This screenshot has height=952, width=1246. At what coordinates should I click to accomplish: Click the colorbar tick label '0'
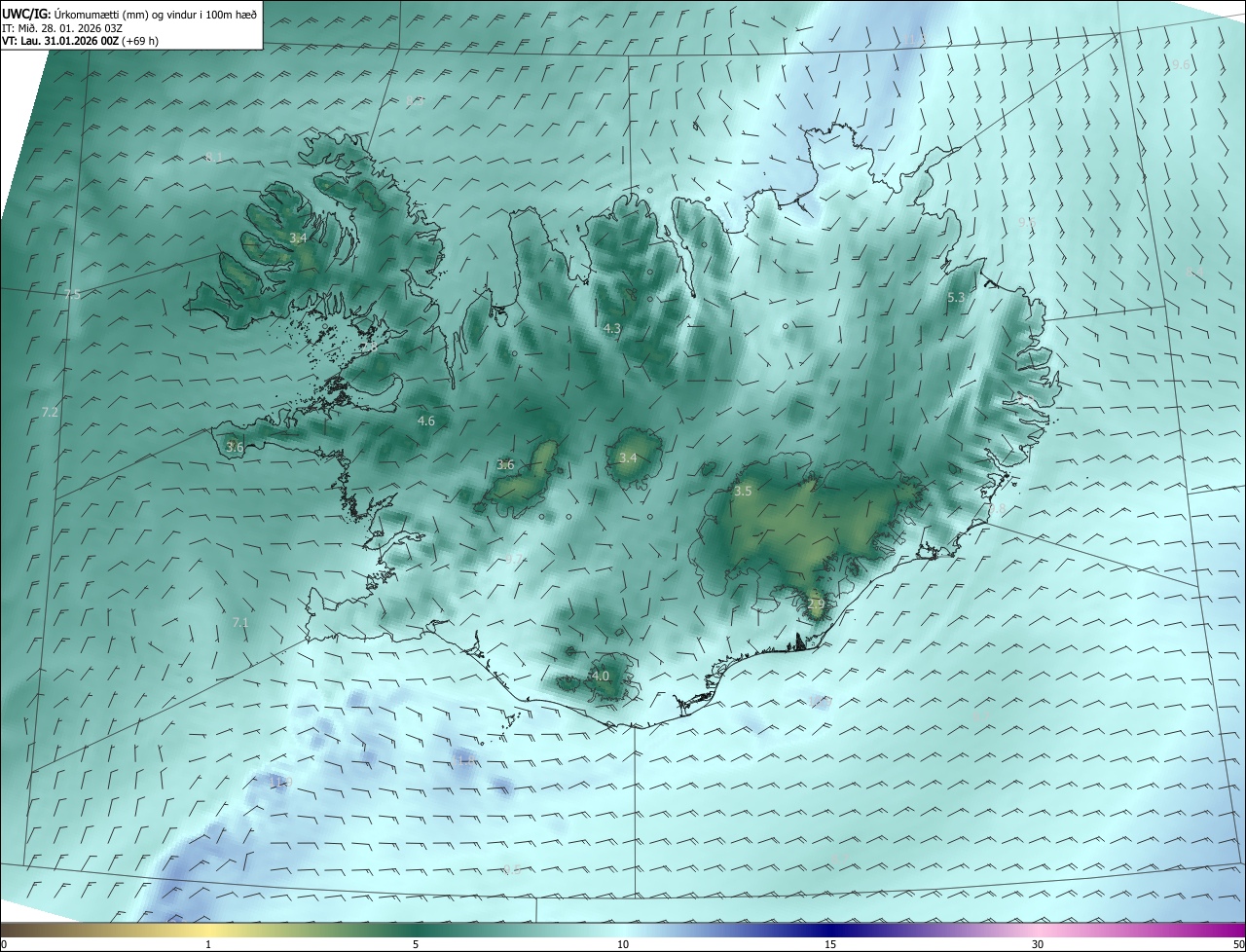click(4, 944)
